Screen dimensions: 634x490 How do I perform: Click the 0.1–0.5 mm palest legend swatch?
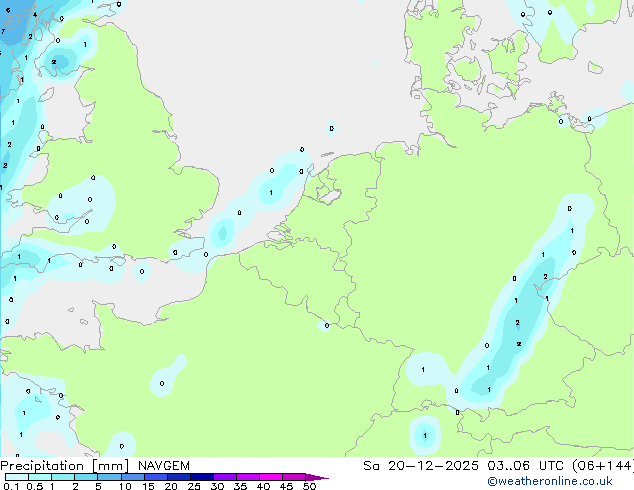(17, 477)
